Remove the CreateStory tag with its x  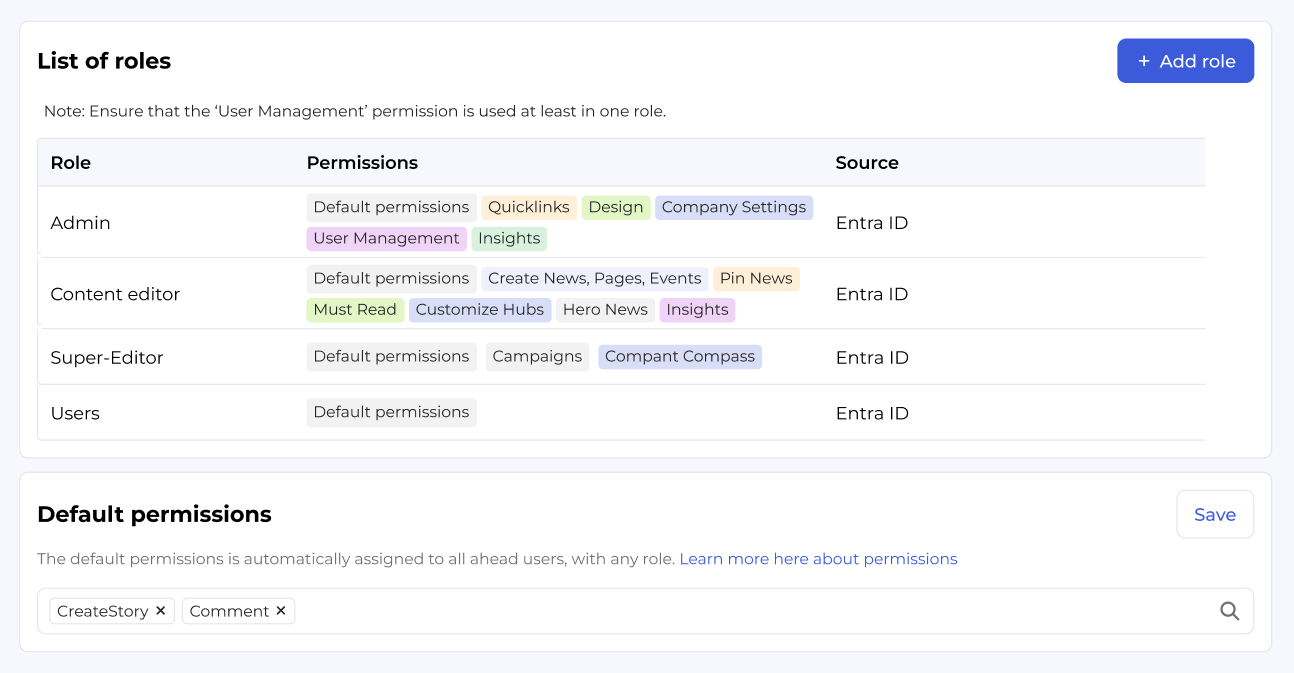tap(160, 610)
